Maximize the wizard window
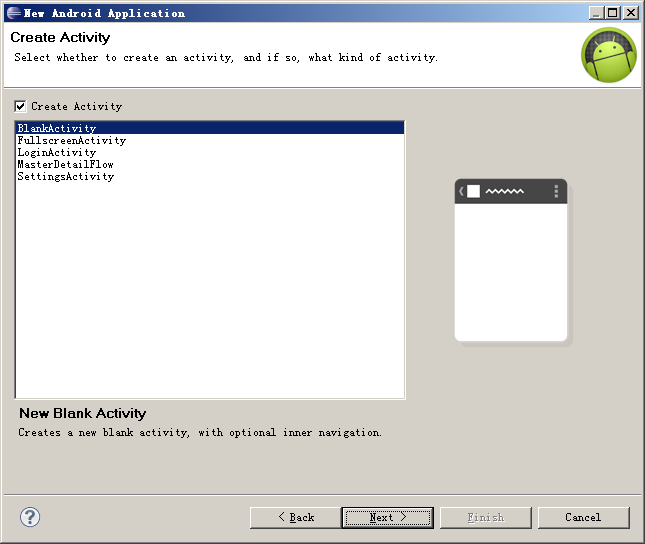645x544 pixels. pyautogui.click(x=613, y=13)
